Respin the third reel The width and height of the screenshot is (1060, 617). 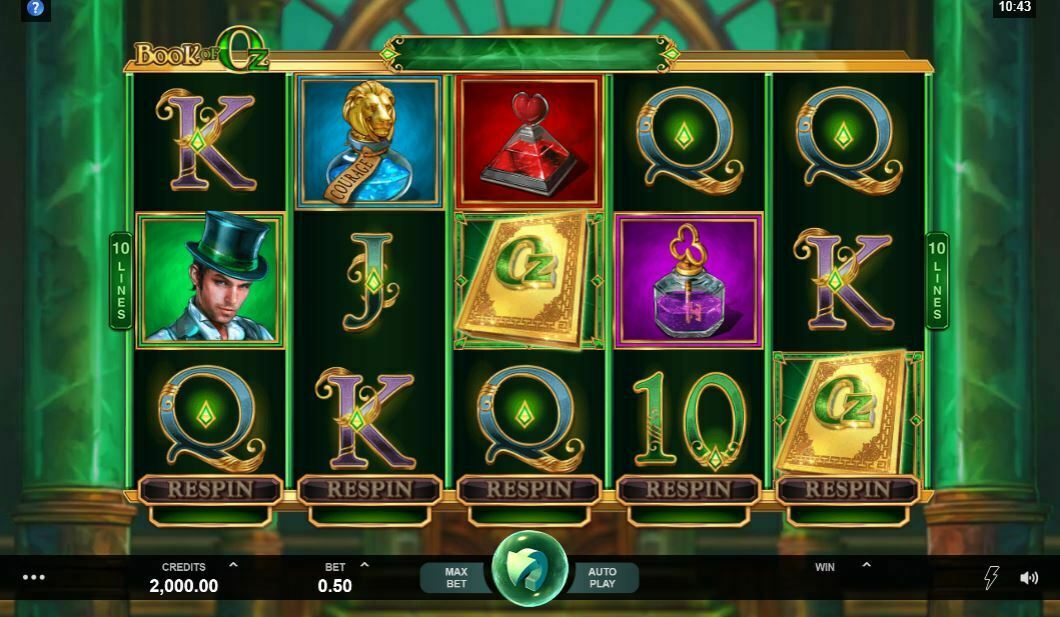tap(529, 489)
